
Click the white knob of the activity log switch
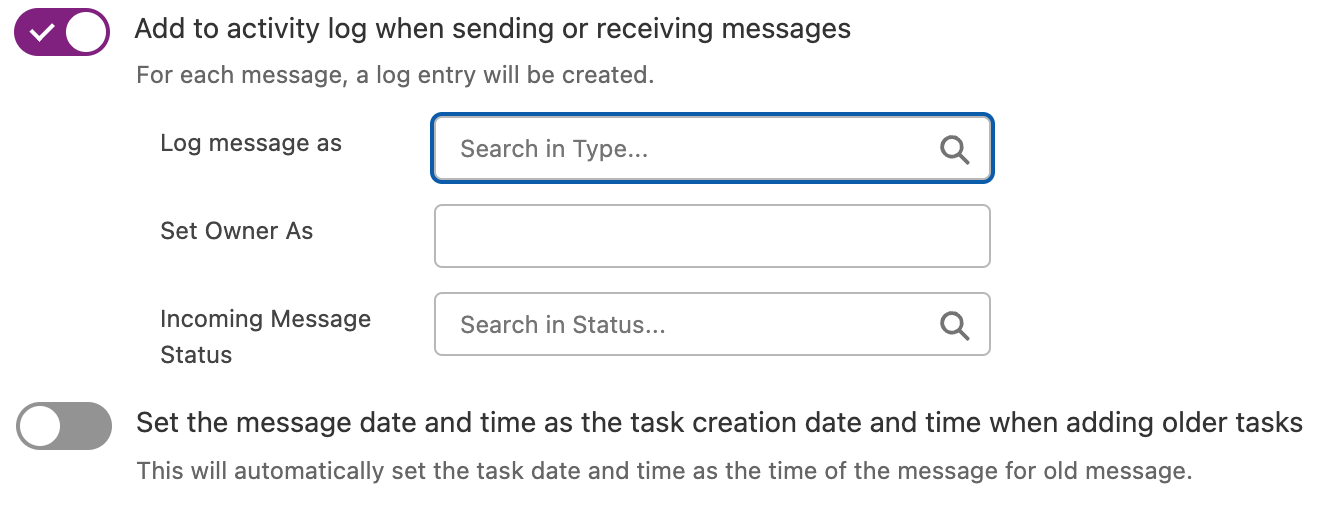86,32
